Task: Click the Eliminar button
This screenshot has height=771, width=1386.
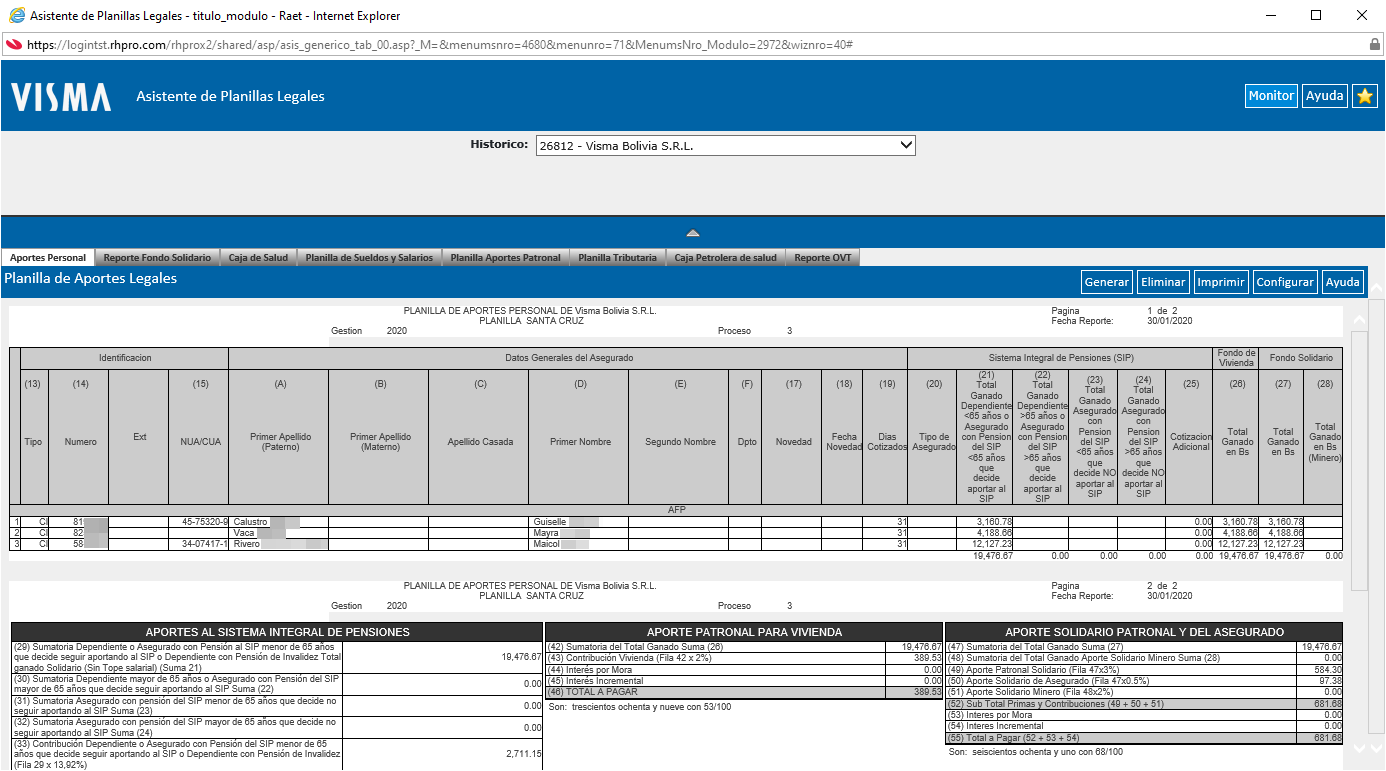Action: [1163, 282]
